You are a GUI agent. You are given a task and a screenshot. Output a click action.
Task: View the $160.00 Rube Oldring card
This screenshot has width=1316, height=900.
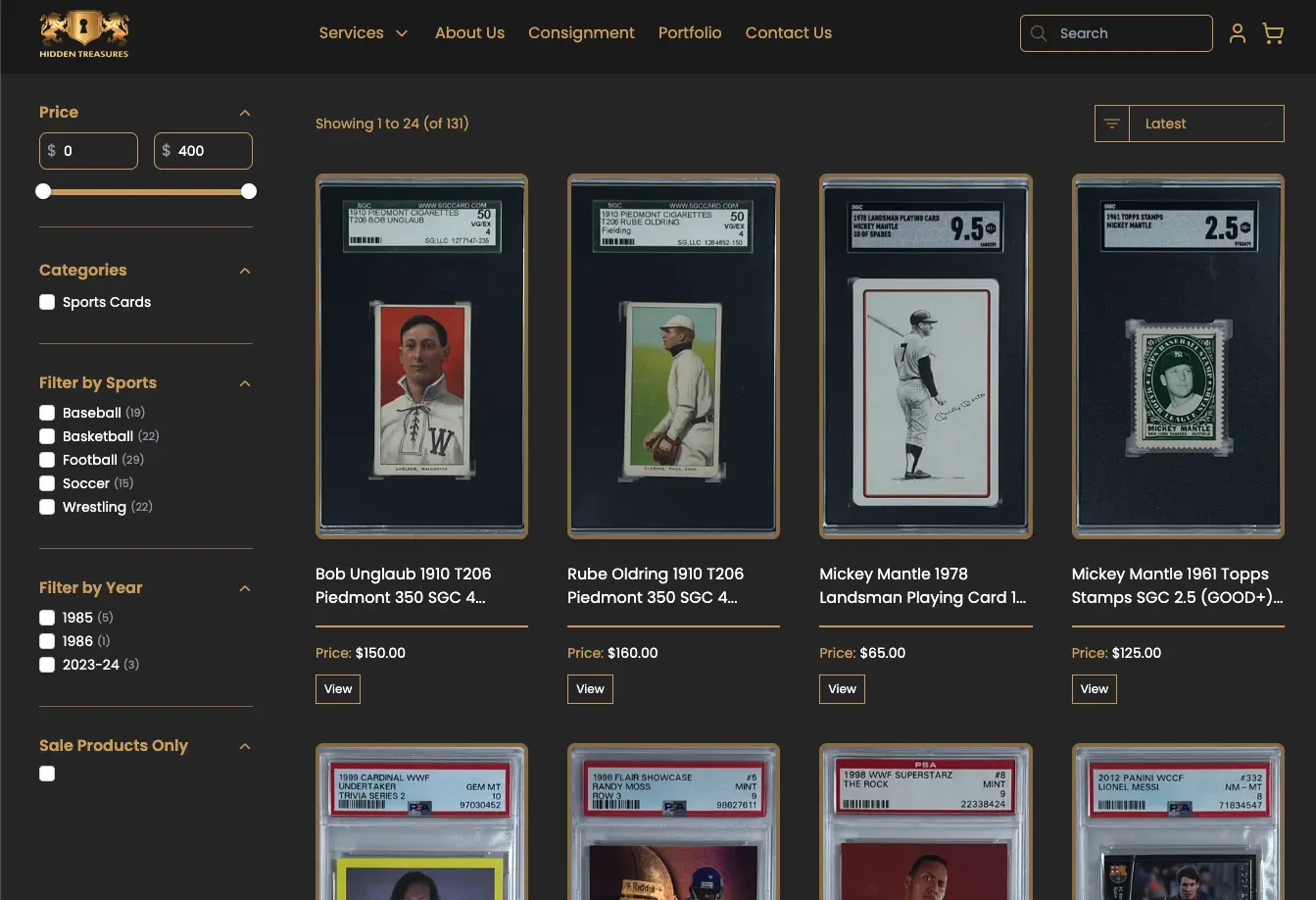click(x=590, y=689)
